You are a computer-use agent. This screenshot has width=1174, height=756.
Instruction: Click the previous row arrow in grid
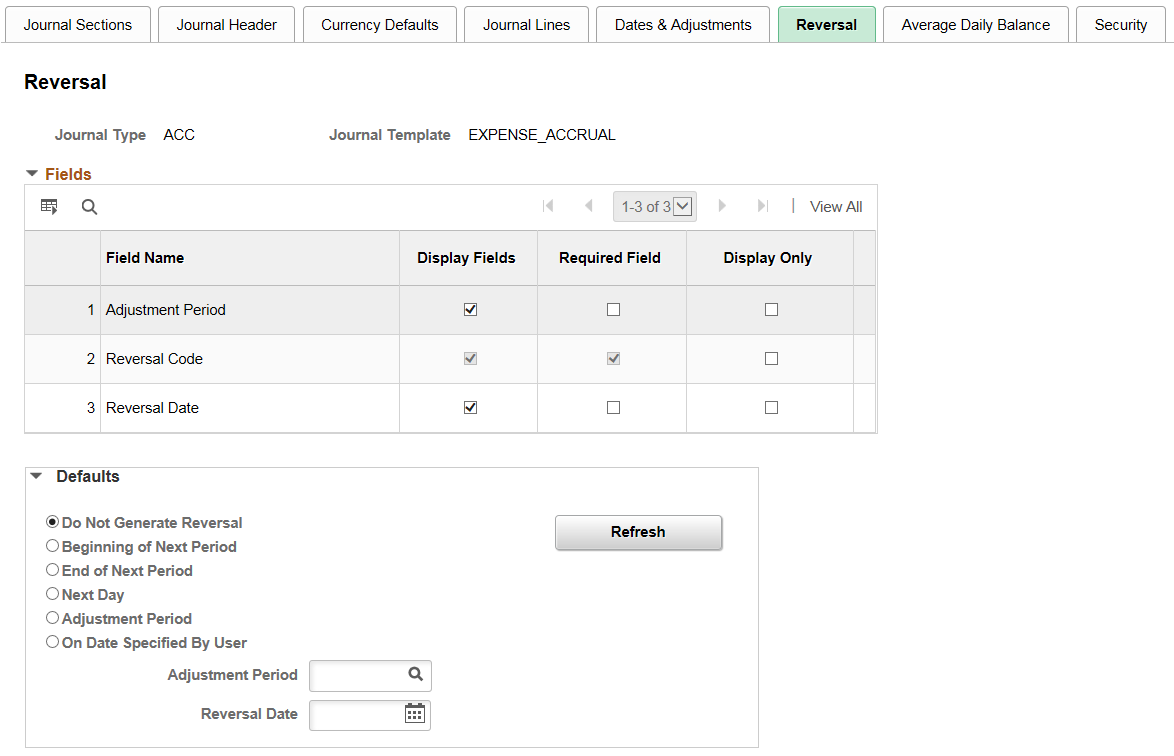pyautogui.click(x=588, y=206)
